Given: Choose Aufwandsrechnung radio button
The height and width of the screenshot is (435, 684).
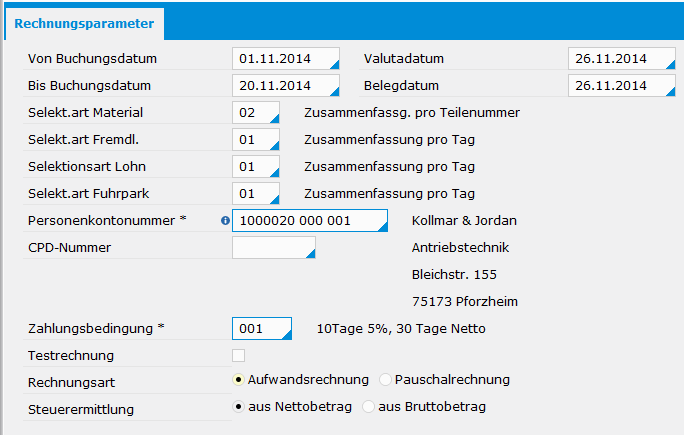Looking at the screenshot, I should point(238,380).
